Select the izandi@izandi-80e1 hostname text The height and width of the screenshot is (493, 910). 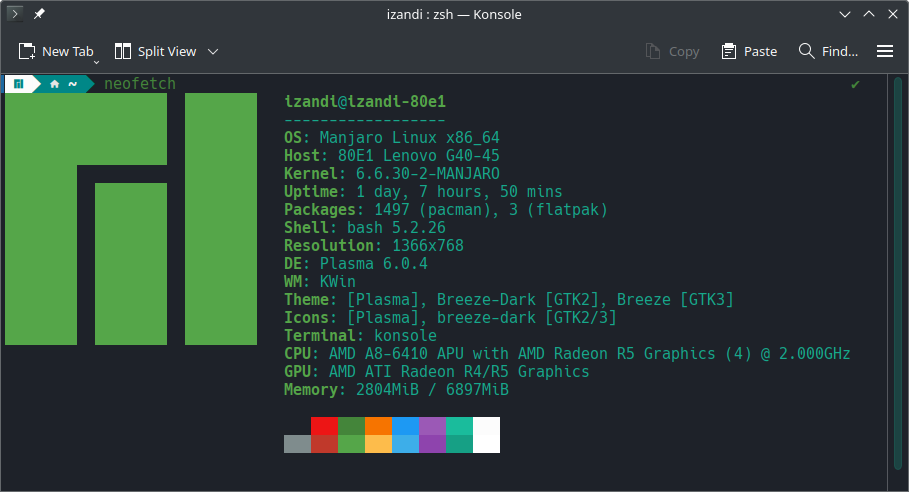(365, 102)
